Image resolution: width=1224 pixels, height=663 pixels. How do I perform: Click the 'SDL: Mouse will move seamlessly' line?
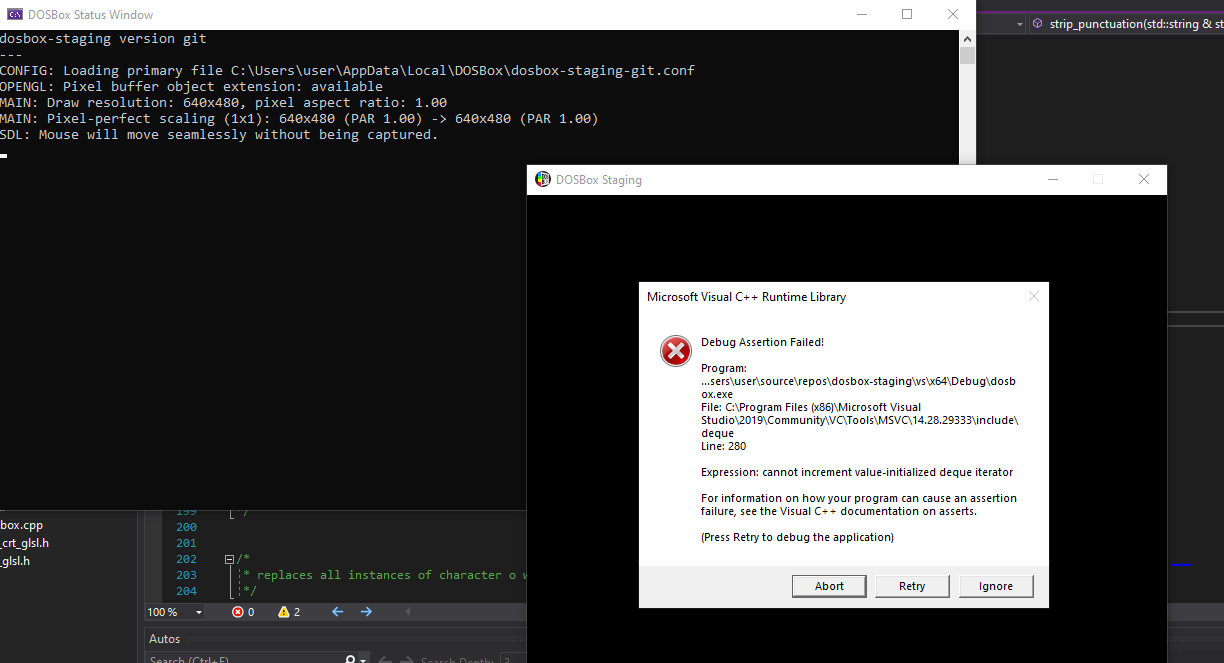(x=219, y=134)
